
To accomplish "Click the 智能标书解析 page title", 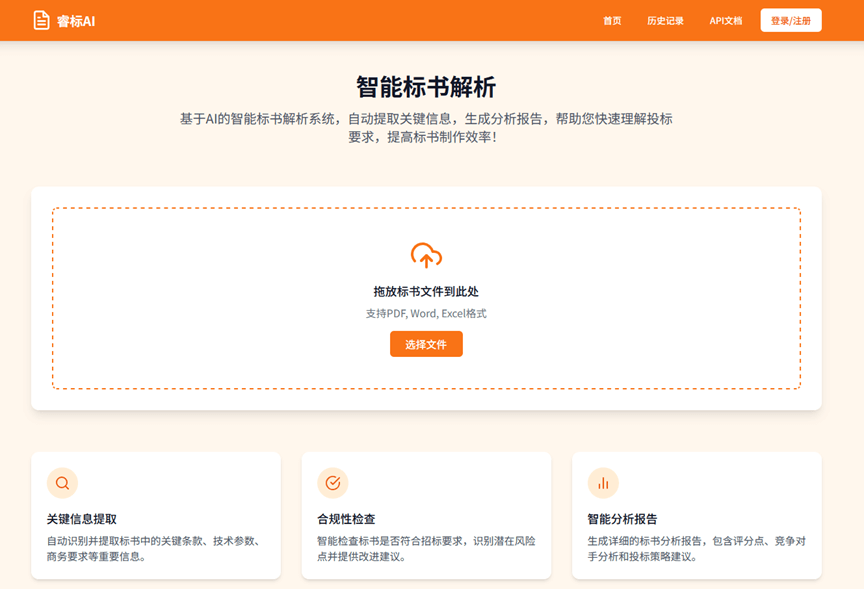I will (x=426, y=86).
